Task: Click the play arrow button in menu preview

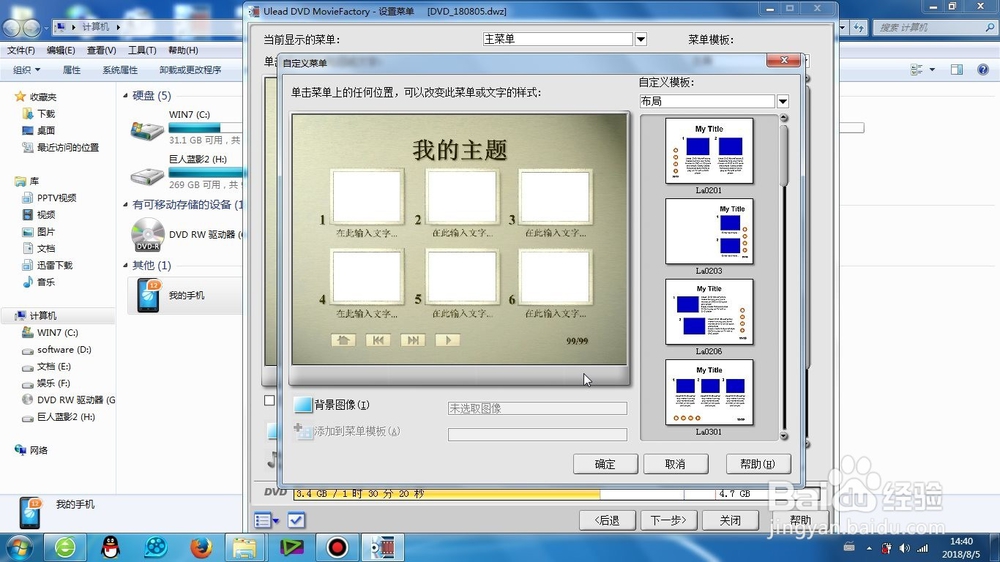Action: pyautogui.click(x=448, y=340)
